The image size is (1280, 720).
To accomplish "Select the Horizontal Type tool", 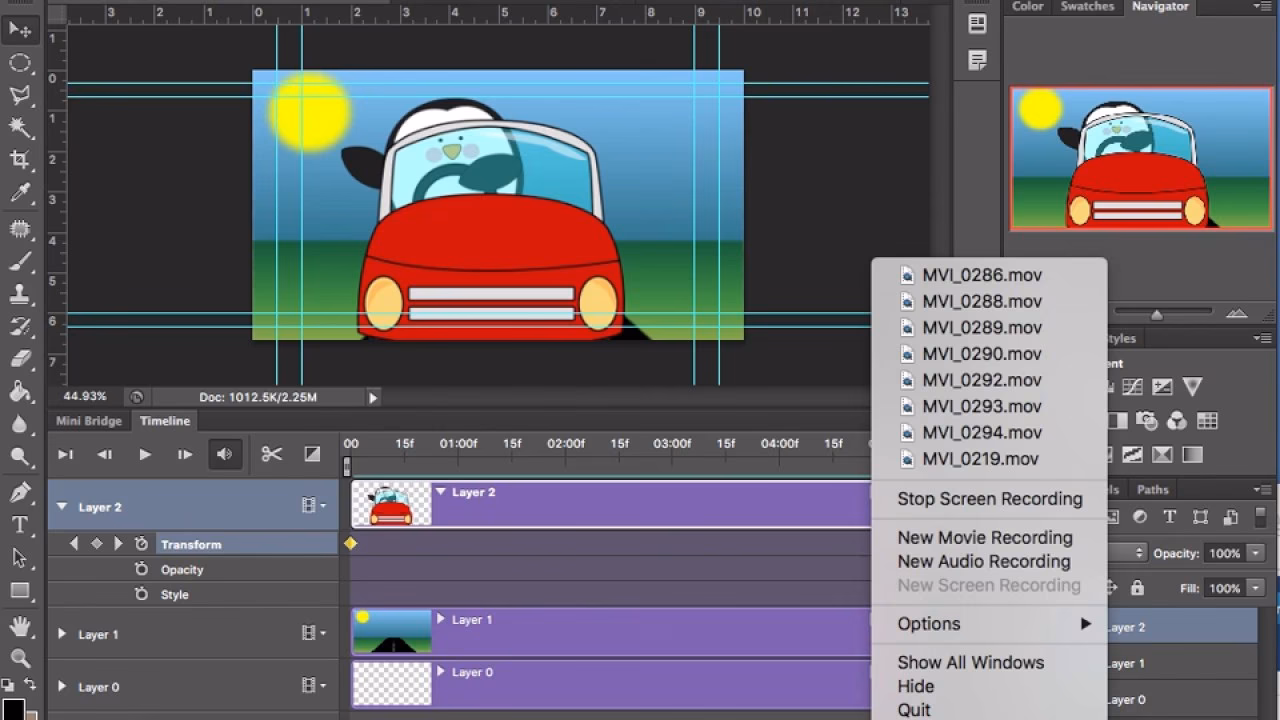I will point(21,522).
